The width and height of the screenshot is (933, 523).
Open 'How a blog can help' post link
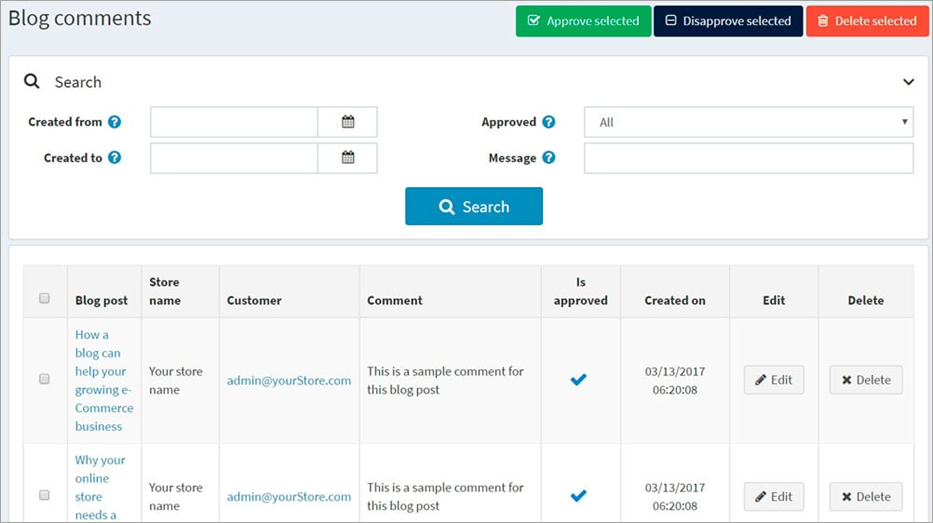tap(103, 380)
